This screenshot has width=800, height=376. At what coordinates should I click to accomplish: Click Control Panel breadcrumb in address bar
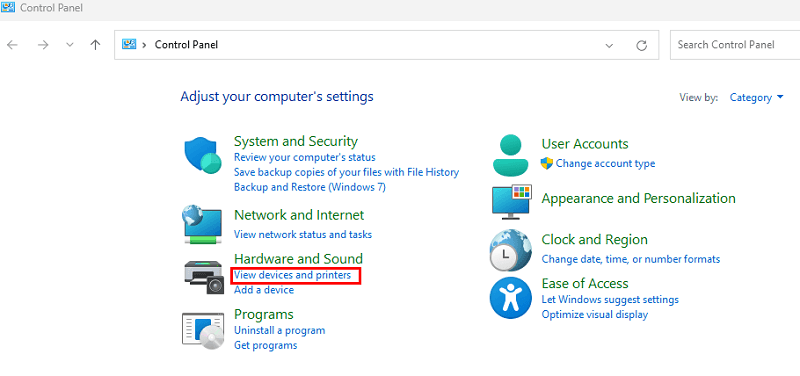pyautogui.click(x=186, y=45)
